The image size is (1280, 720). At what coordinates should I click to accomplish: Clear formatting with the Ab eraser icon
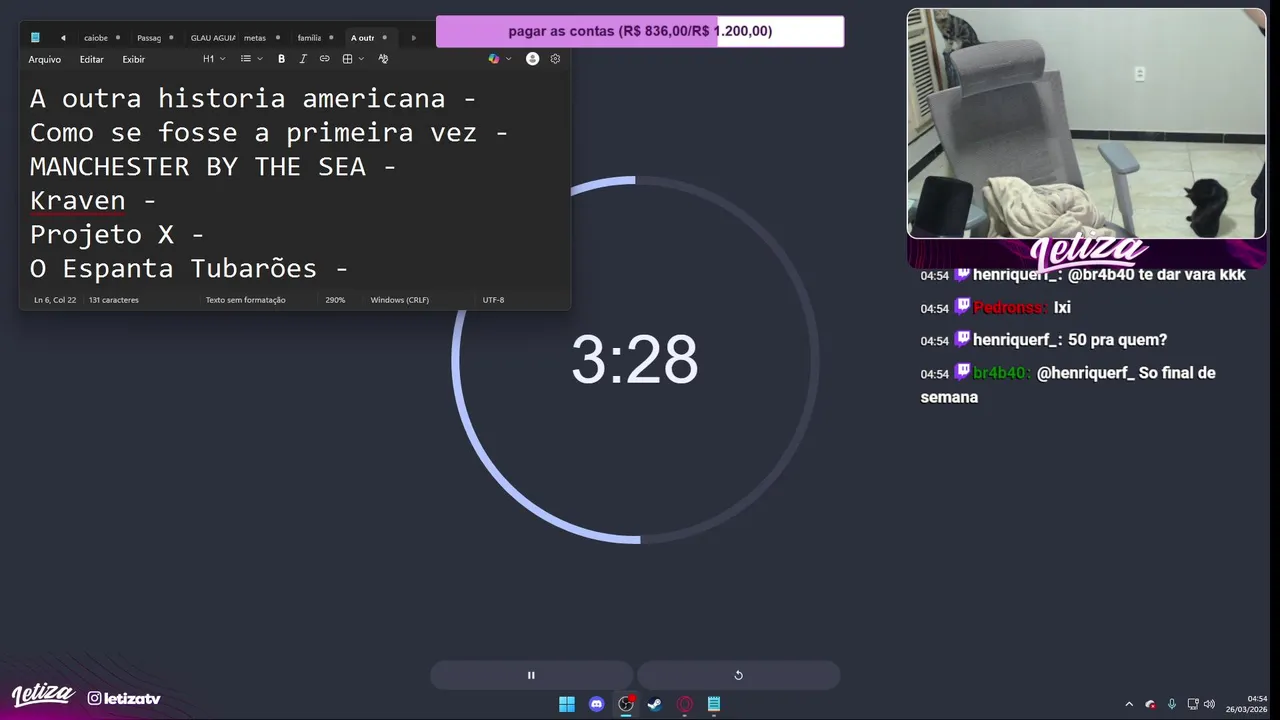383,59
